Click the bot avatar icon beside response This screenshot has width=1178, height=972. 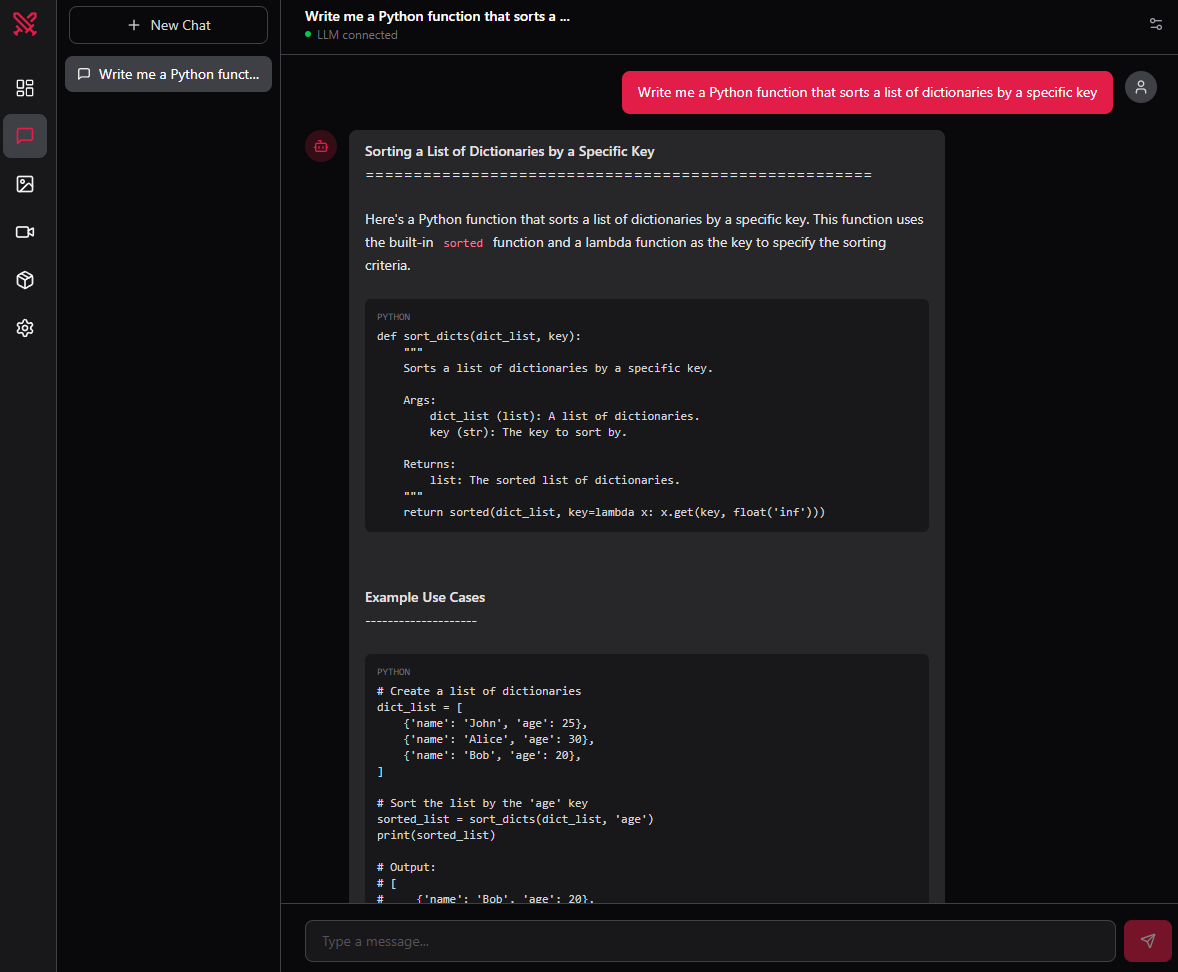[321, 146]
